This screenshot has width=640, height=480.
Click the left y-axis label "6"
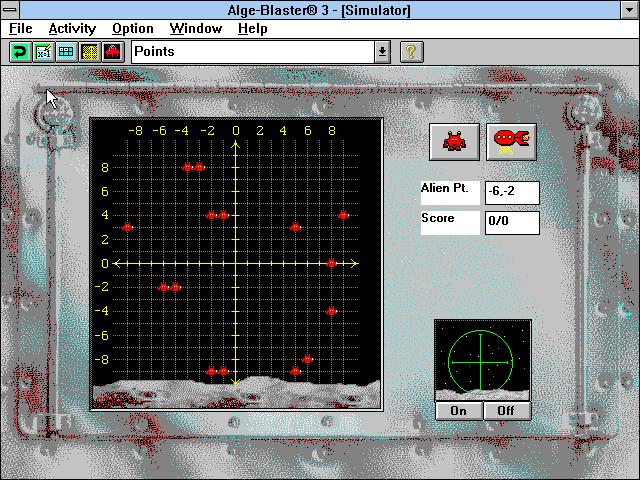pyautogui.click(x=105, y=191)
